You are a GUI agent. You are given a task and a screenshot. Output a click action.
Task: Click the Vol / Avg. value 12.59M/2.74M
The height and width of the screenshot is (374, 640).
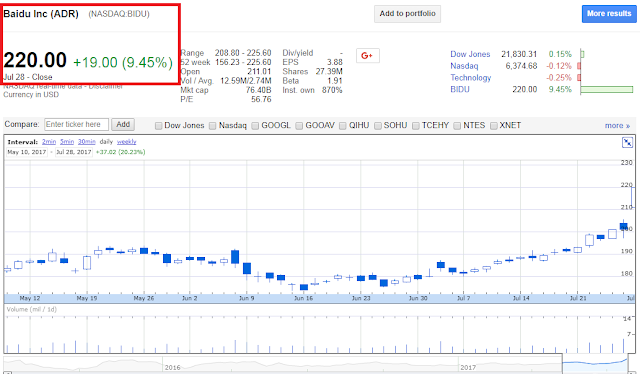point(246,81)
